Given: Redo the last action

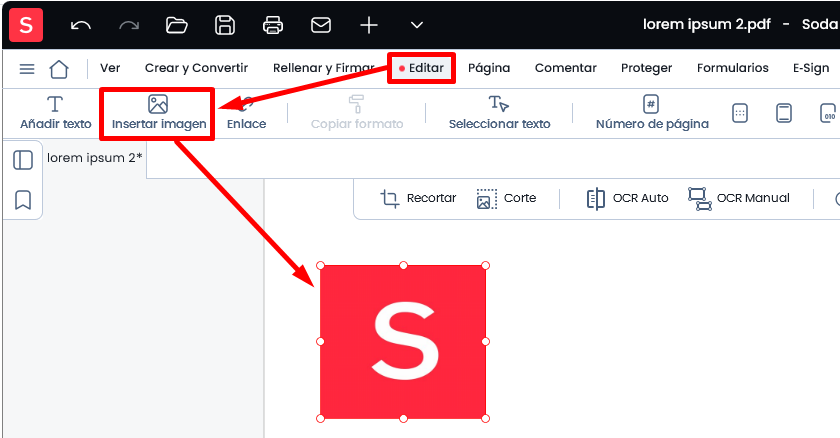Looking at the screenshot, I should pos(129,25).
